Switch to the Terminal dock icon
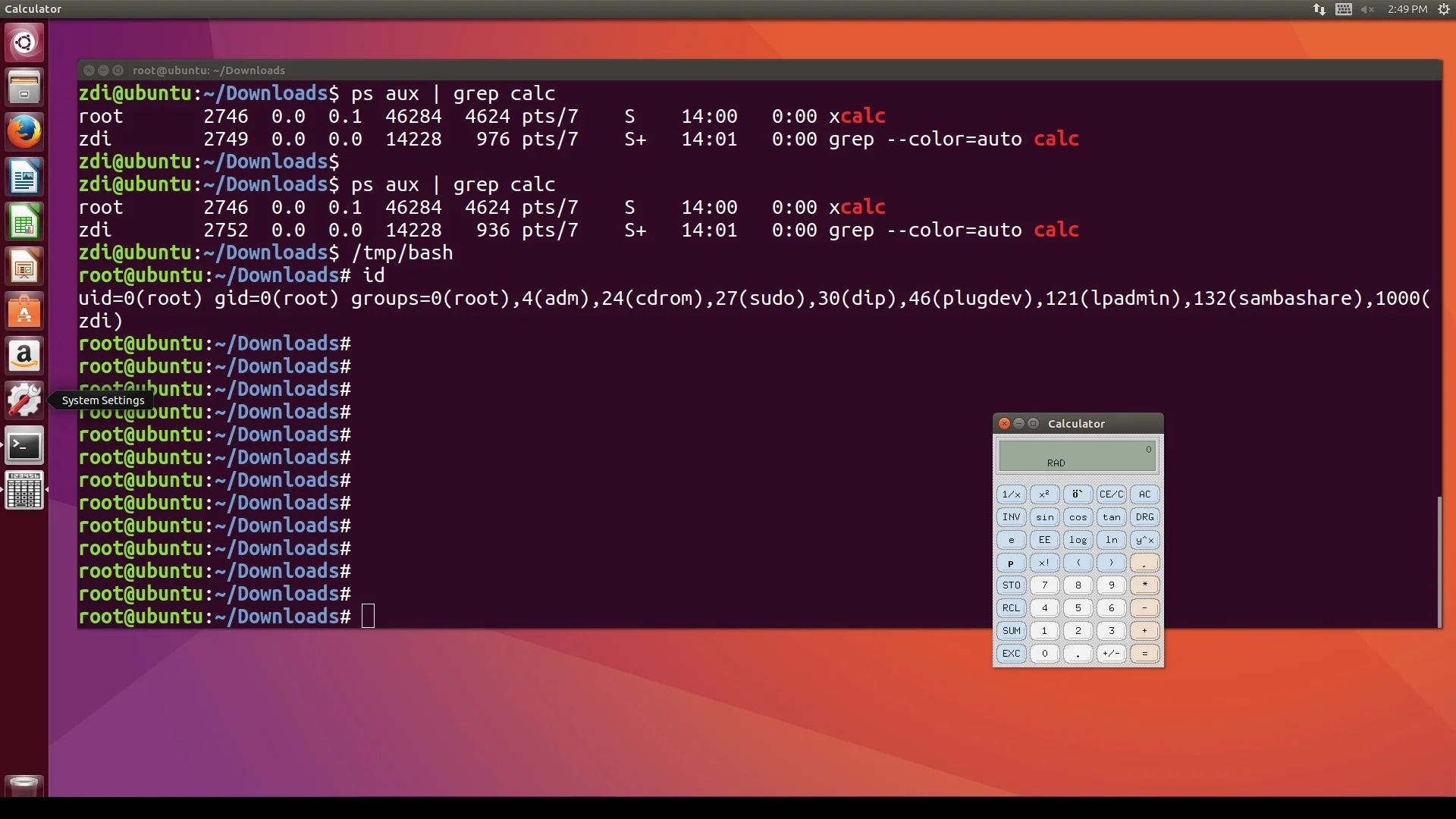 click(x=24, y=446)
